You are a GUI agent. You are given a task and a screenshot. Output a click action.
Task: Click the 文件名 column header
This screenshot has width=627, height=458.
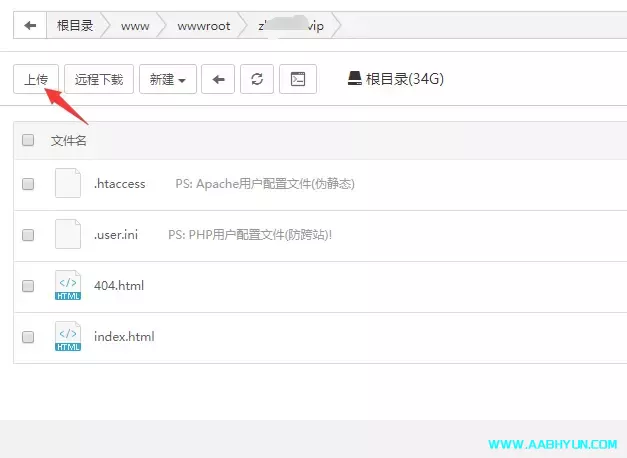click(x=69, y=140)
